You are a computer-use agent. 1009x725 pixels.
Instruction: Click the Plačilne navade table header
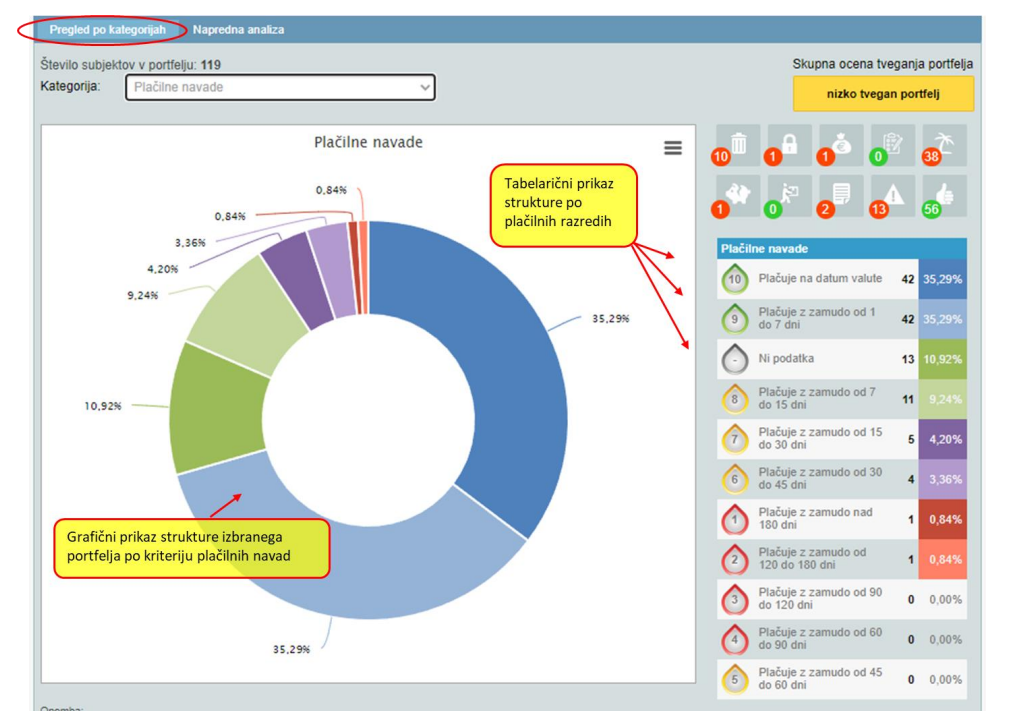pos(842,248)
